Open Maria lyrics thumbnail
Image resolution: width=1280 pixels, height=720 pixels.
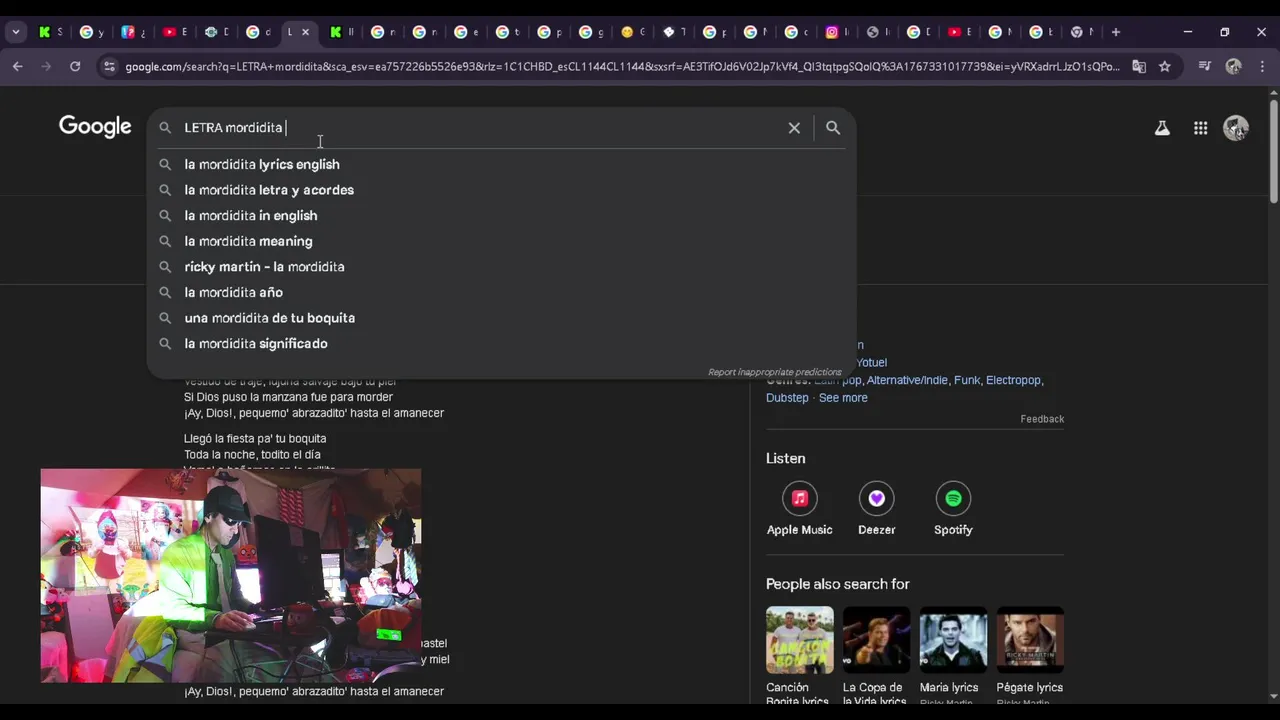pos(953,640)
